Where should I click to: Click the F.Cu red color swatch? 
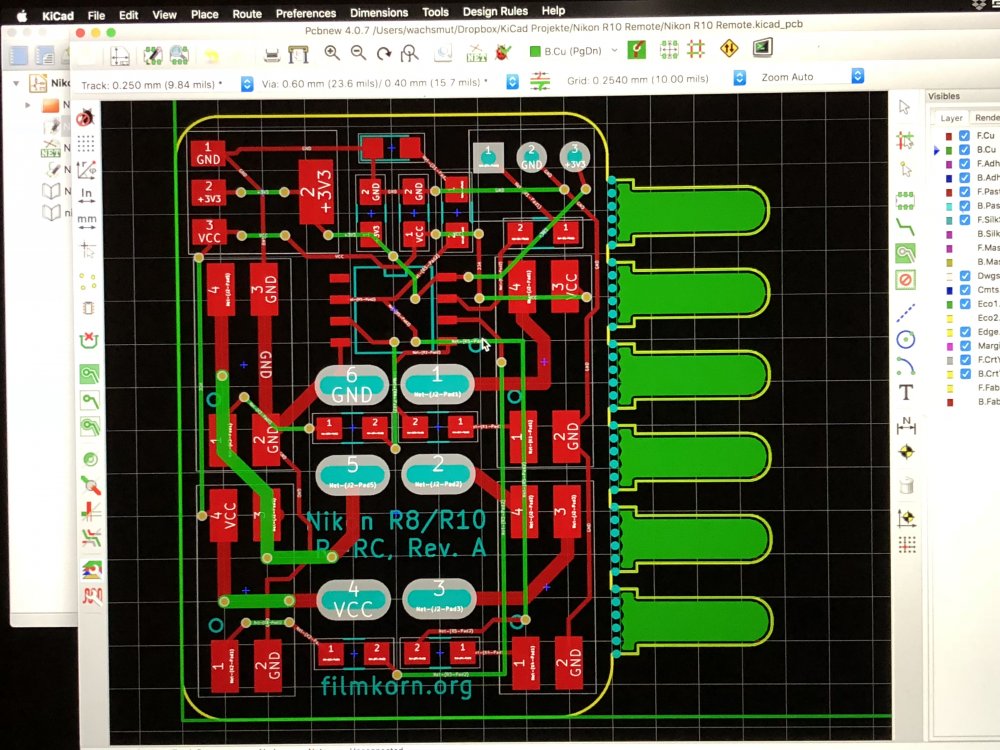[x=949, y=136]
